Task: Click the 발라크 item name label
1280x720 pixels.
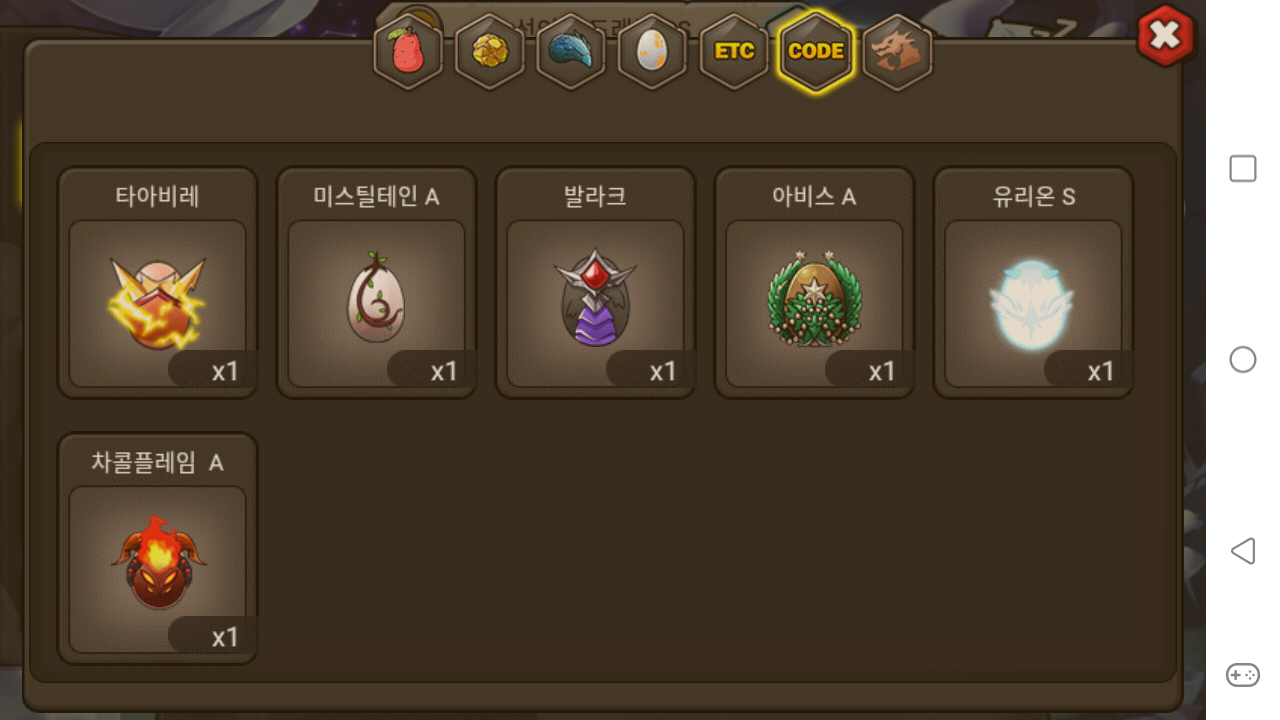Action: coord(596,196)
